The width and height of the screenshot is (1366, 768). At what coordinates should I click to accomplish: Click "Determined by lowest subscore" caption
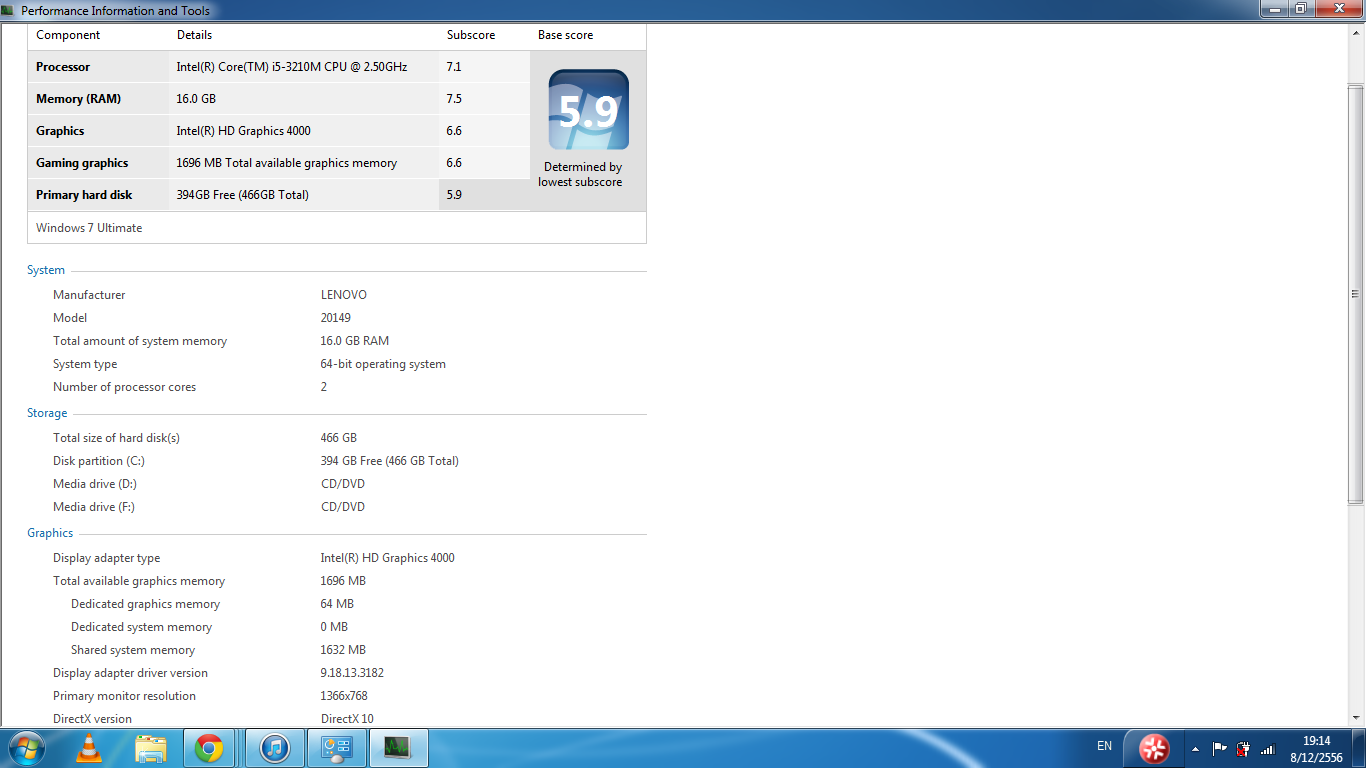581,175
